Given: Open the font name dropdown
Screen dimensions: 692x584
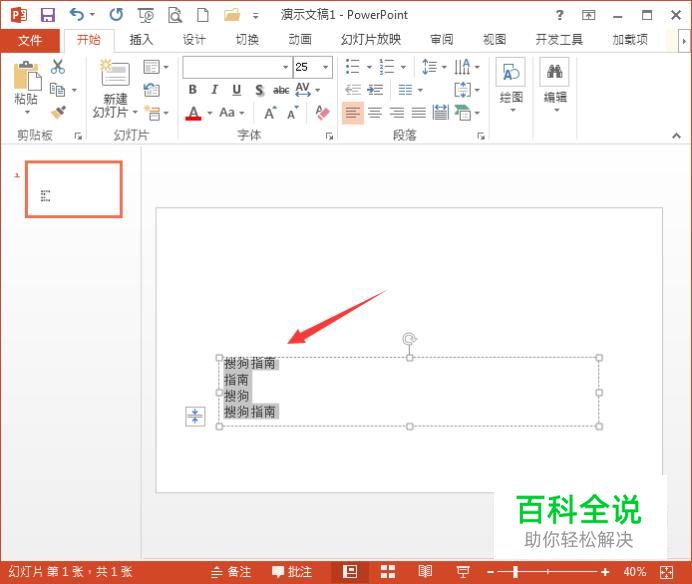Looking at the screenshot, I should coord(286,67).
